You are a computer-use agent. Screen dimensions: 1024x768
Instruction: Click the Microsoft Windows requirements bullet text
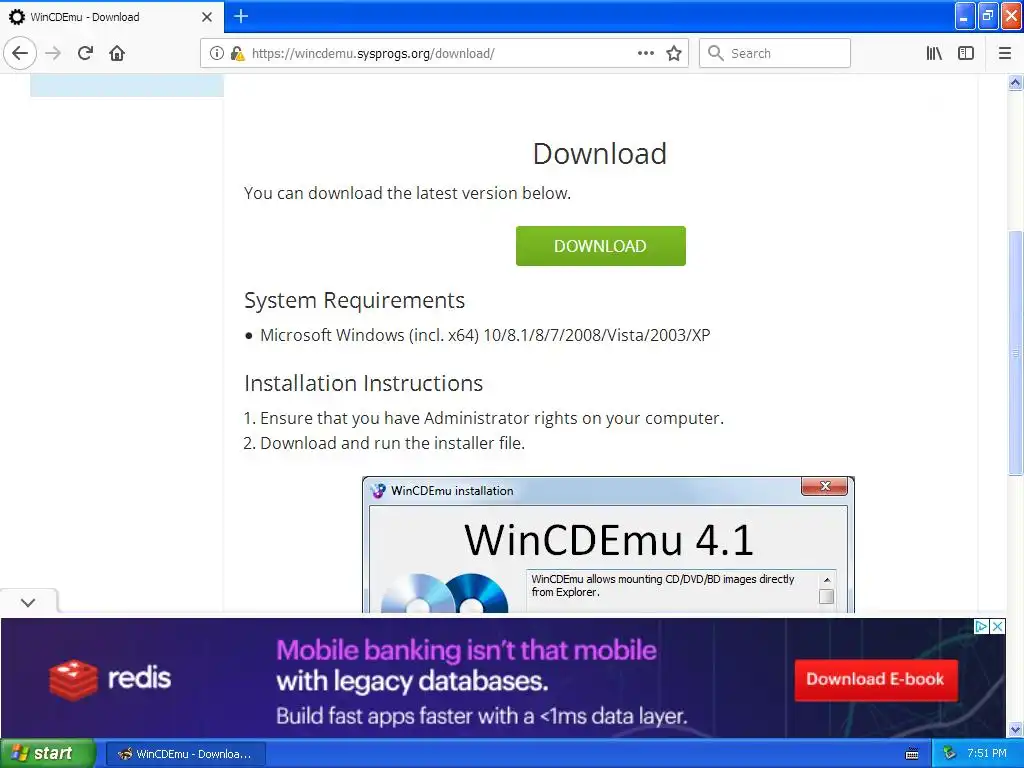485,335
